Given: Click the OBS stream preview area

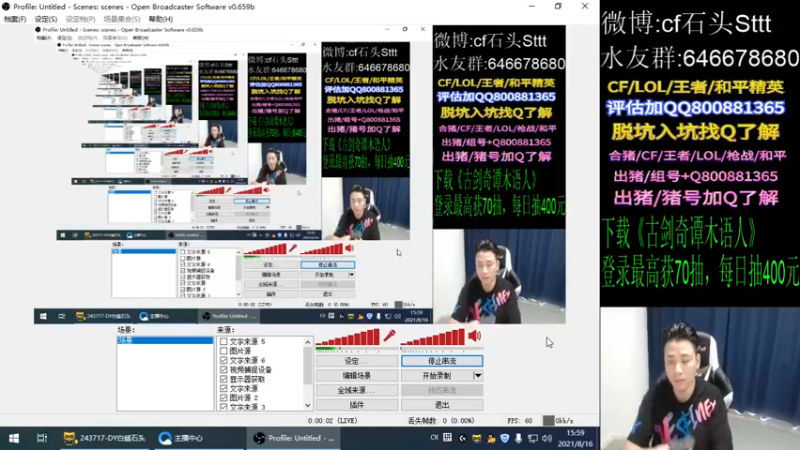Looking at the screenshot, I should point(300,174).
